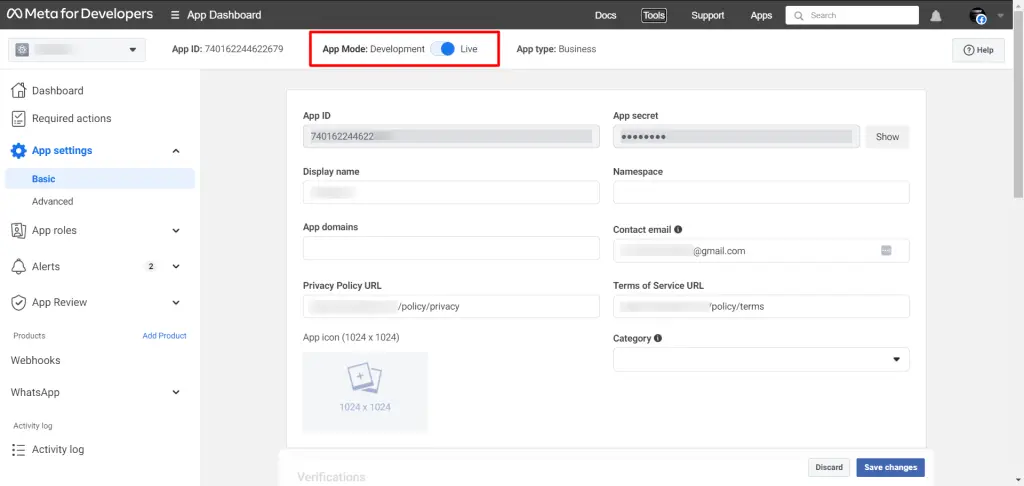
Task: Click the Terms of Service URL field
Action: point(761,306)
